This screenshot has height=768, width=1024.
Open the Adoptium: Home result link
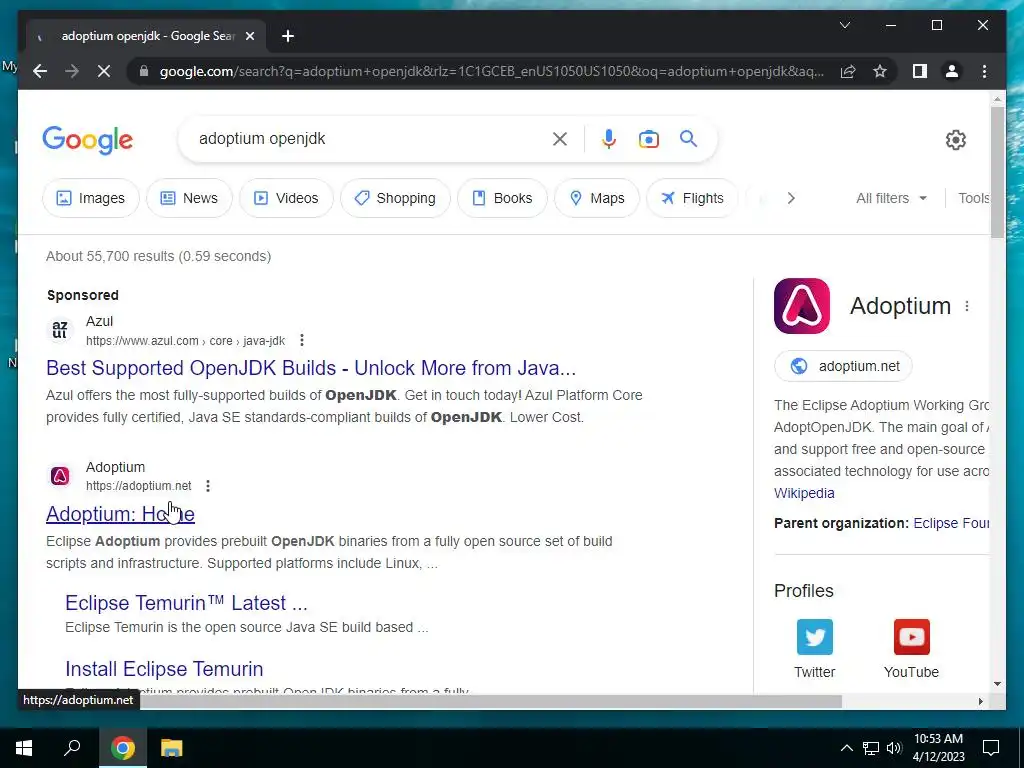(x=120, y=514)
